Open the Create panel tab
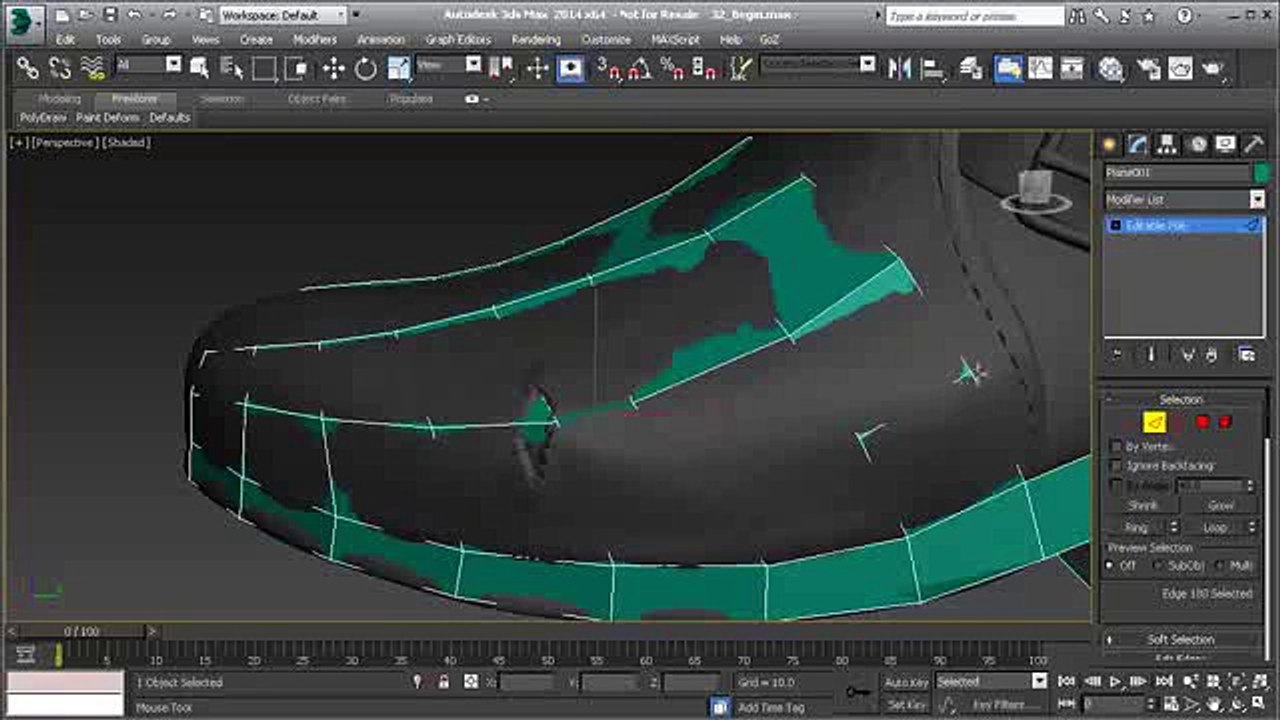 coord(1109,144)
